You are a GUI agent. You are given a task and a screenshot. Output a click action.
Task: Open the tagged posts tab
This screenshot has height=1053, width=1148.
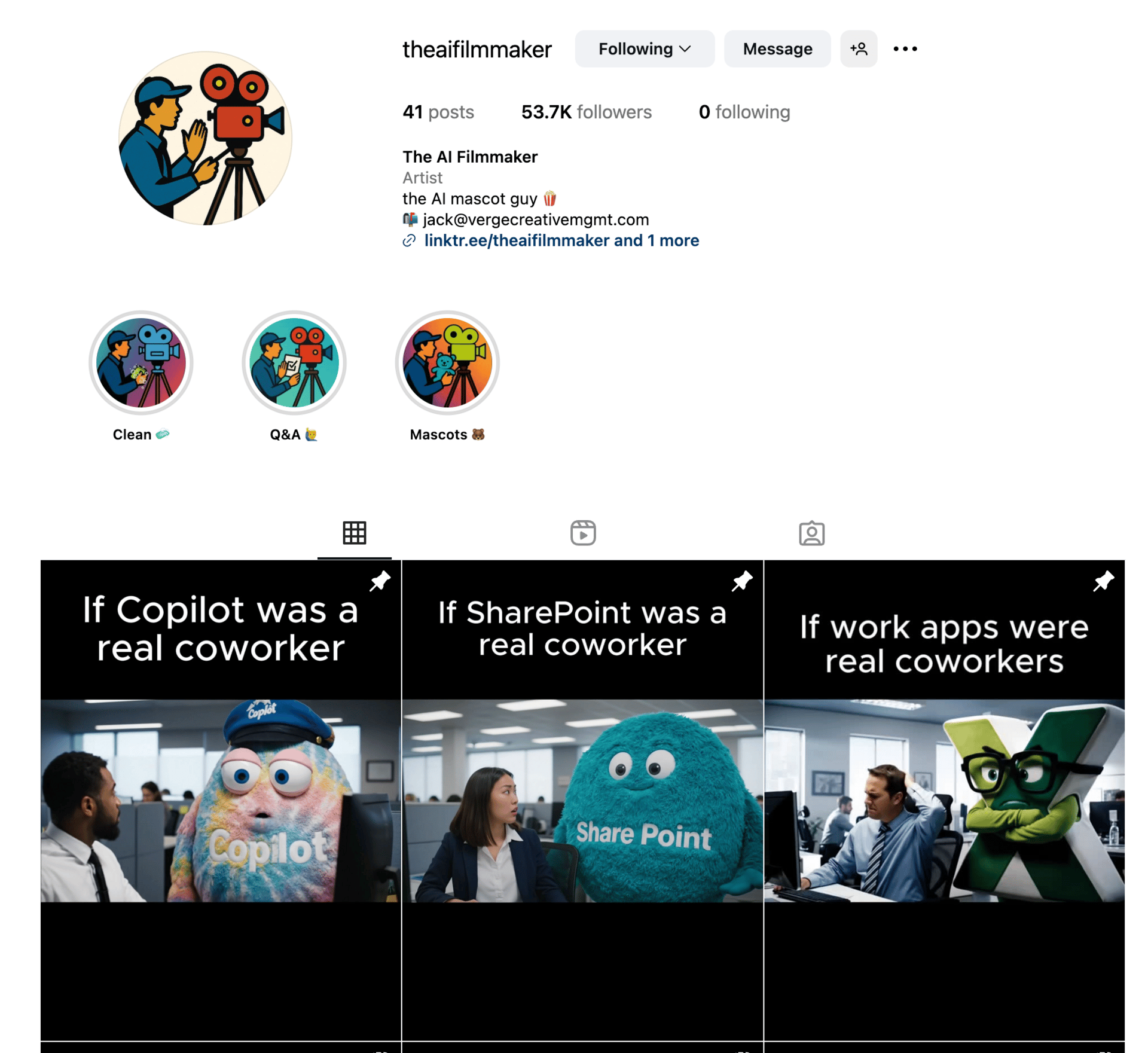pyautogui.click(x=811, y=533)
